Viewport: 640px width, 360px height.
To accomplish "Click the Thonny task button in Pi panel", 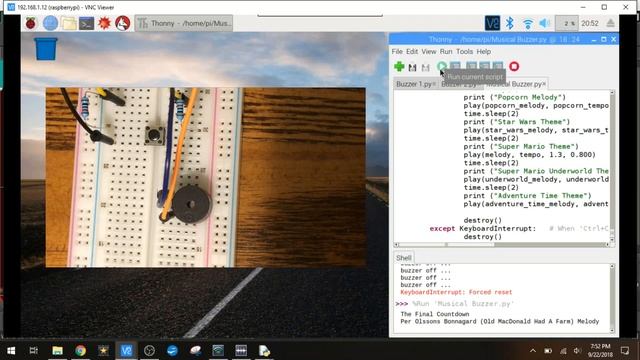I will click(x=184, y=23).
